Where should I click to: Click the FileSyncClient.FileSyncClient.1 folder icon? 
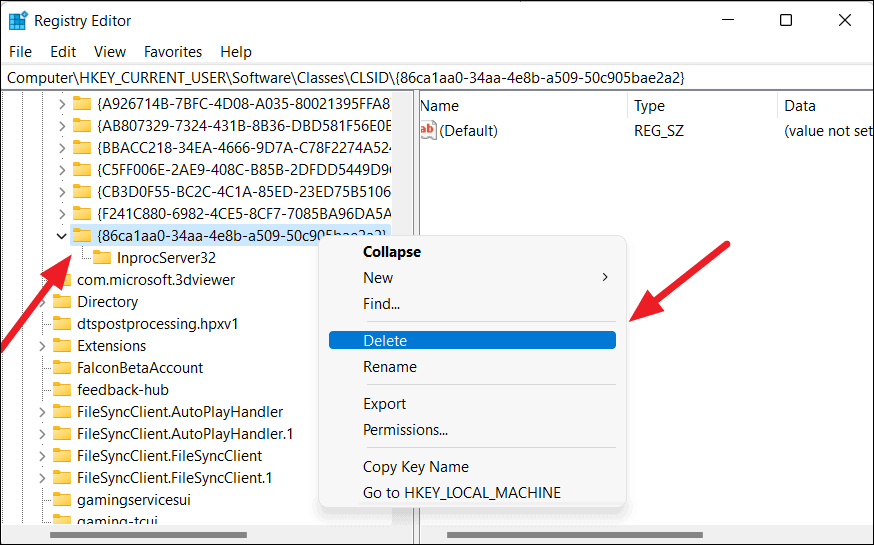point(62,478)
